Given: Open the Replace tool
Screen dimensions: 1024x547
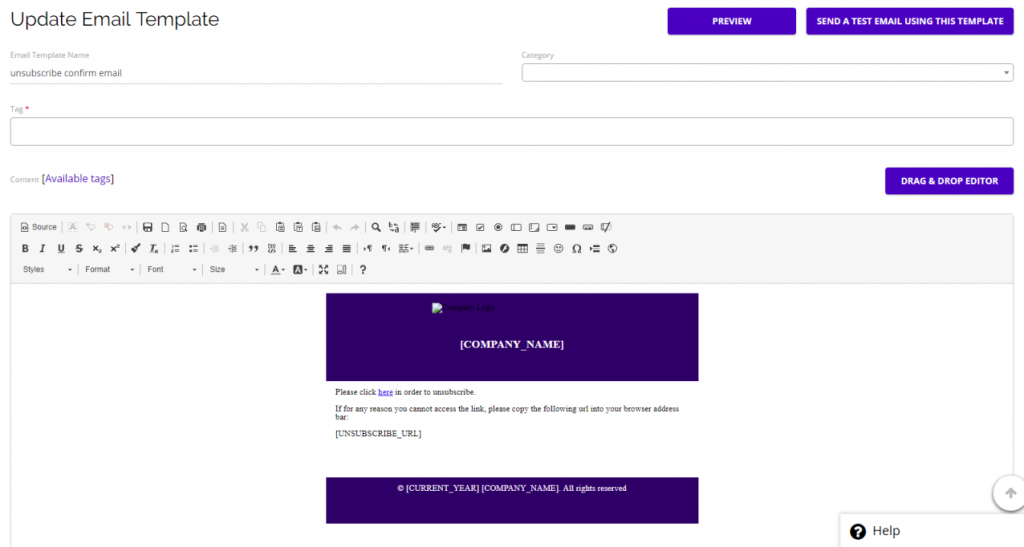Looking at the screenshot, I should (394, 227).
